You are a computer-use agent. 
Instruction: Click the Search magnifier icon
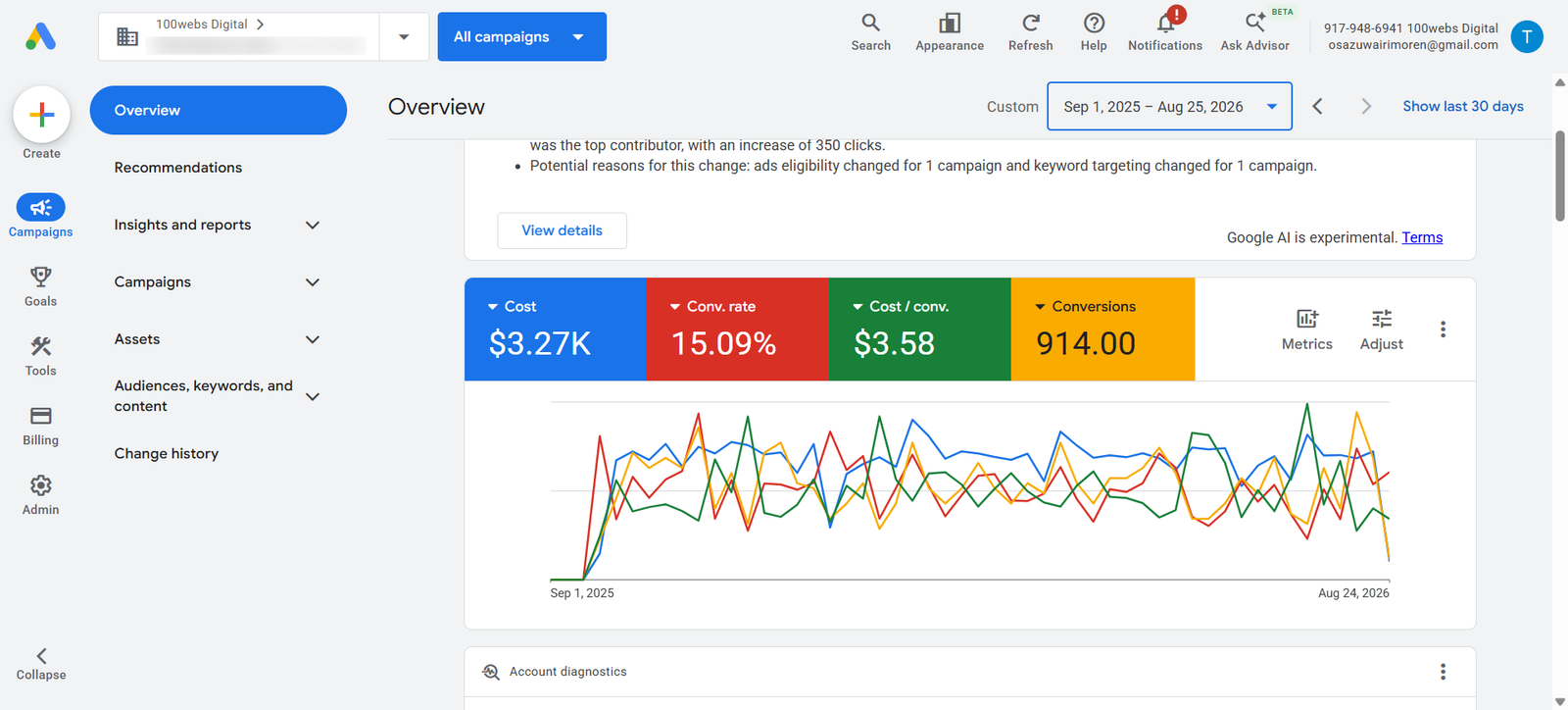[870, 23]
